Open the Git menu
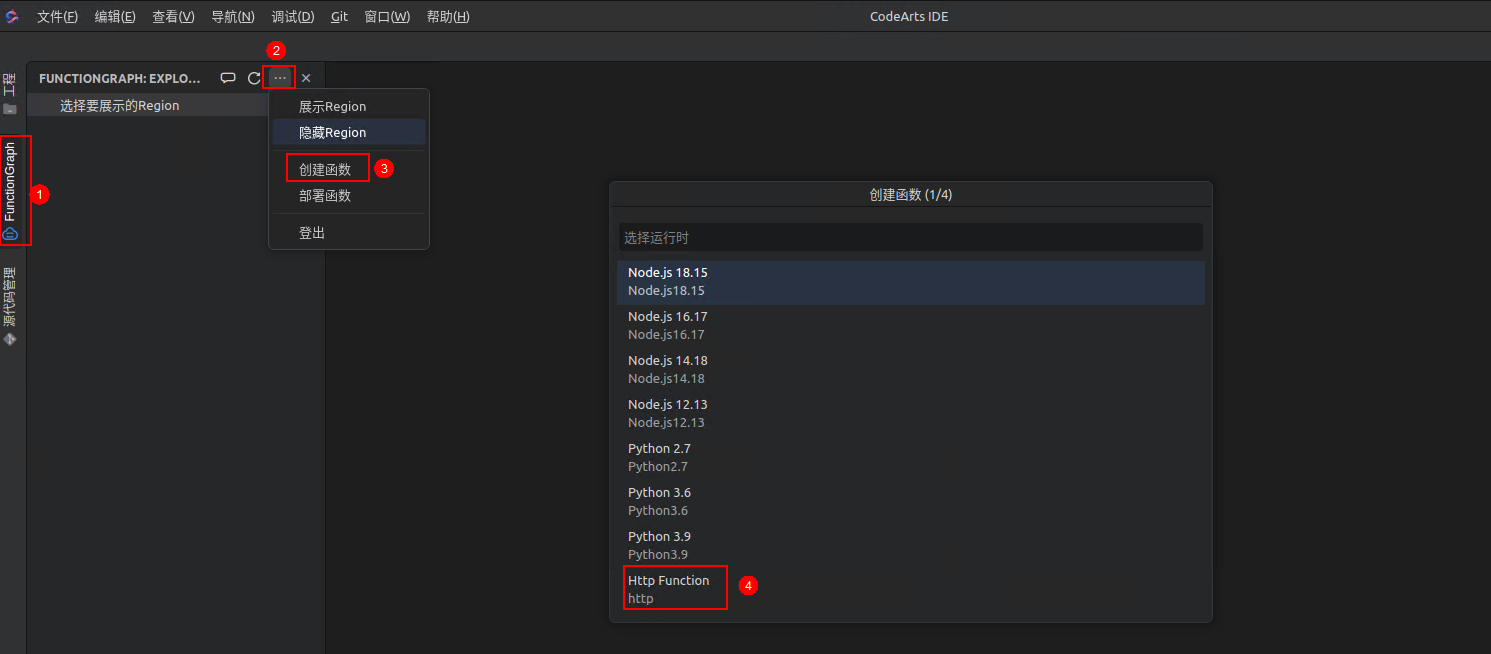1491x654 pixels. tap(339, 17)
